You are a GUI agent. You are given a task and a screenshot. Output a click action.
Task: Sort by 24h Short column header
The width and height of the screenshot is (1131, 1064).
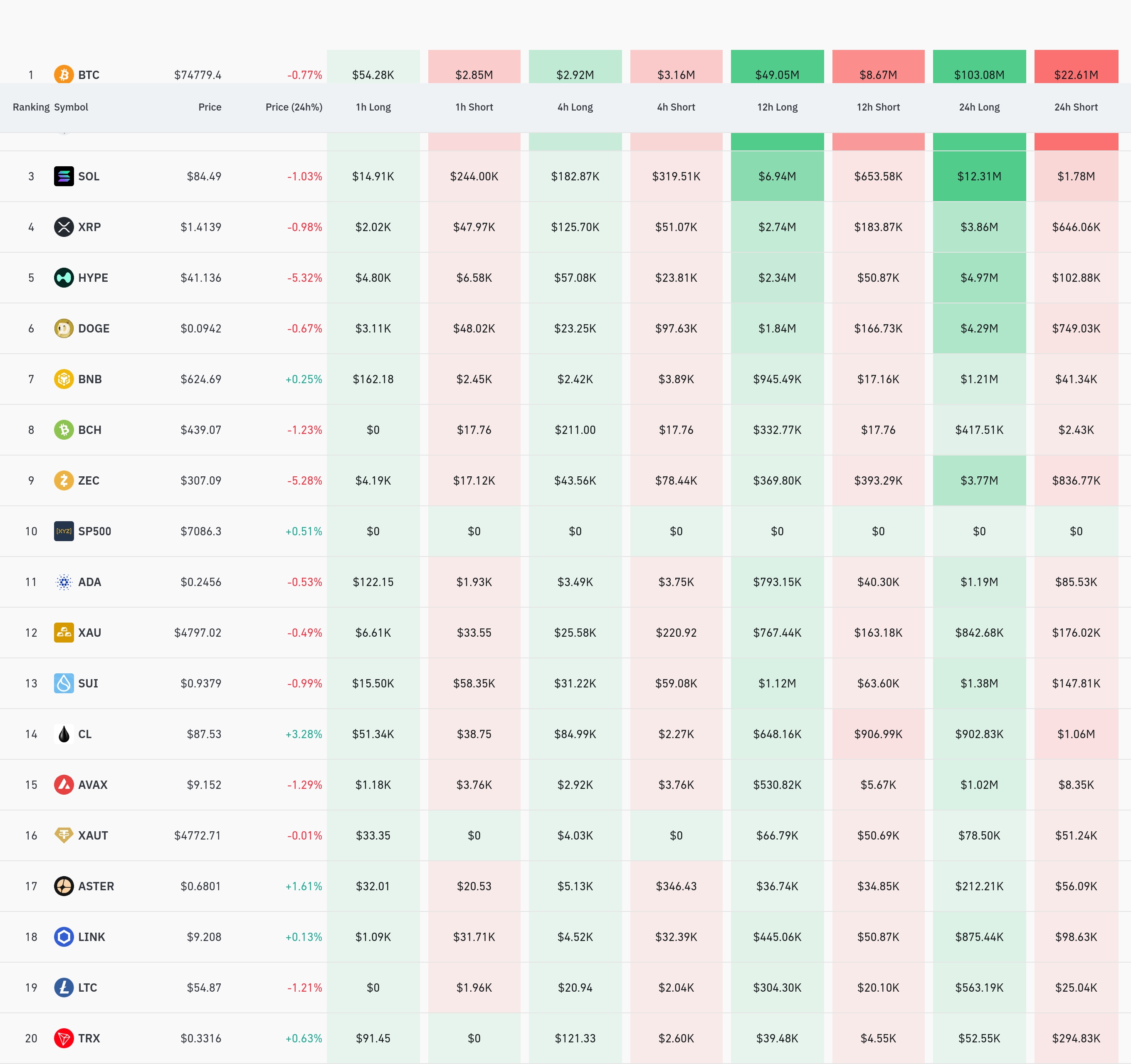click(1076, 107)
